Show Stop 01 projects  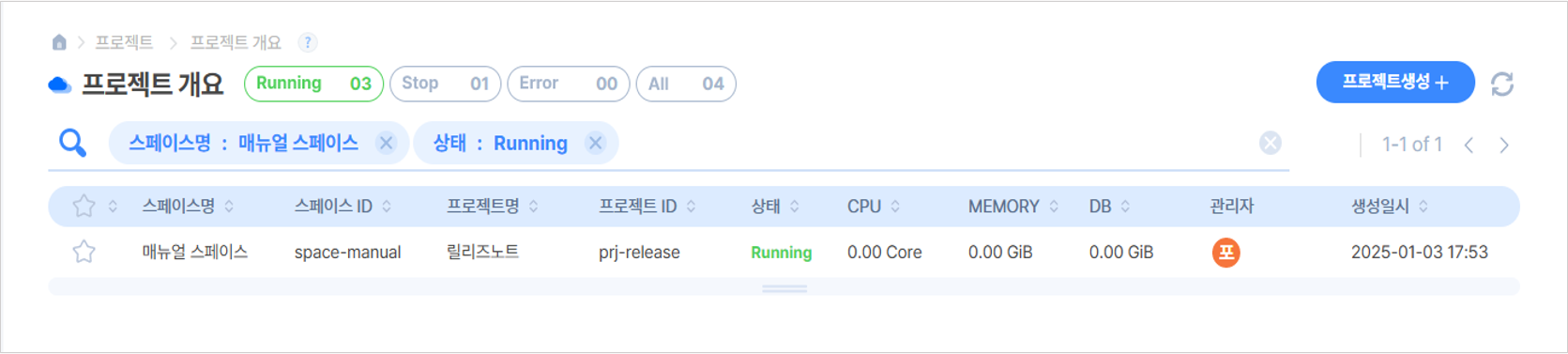(445, 84)
